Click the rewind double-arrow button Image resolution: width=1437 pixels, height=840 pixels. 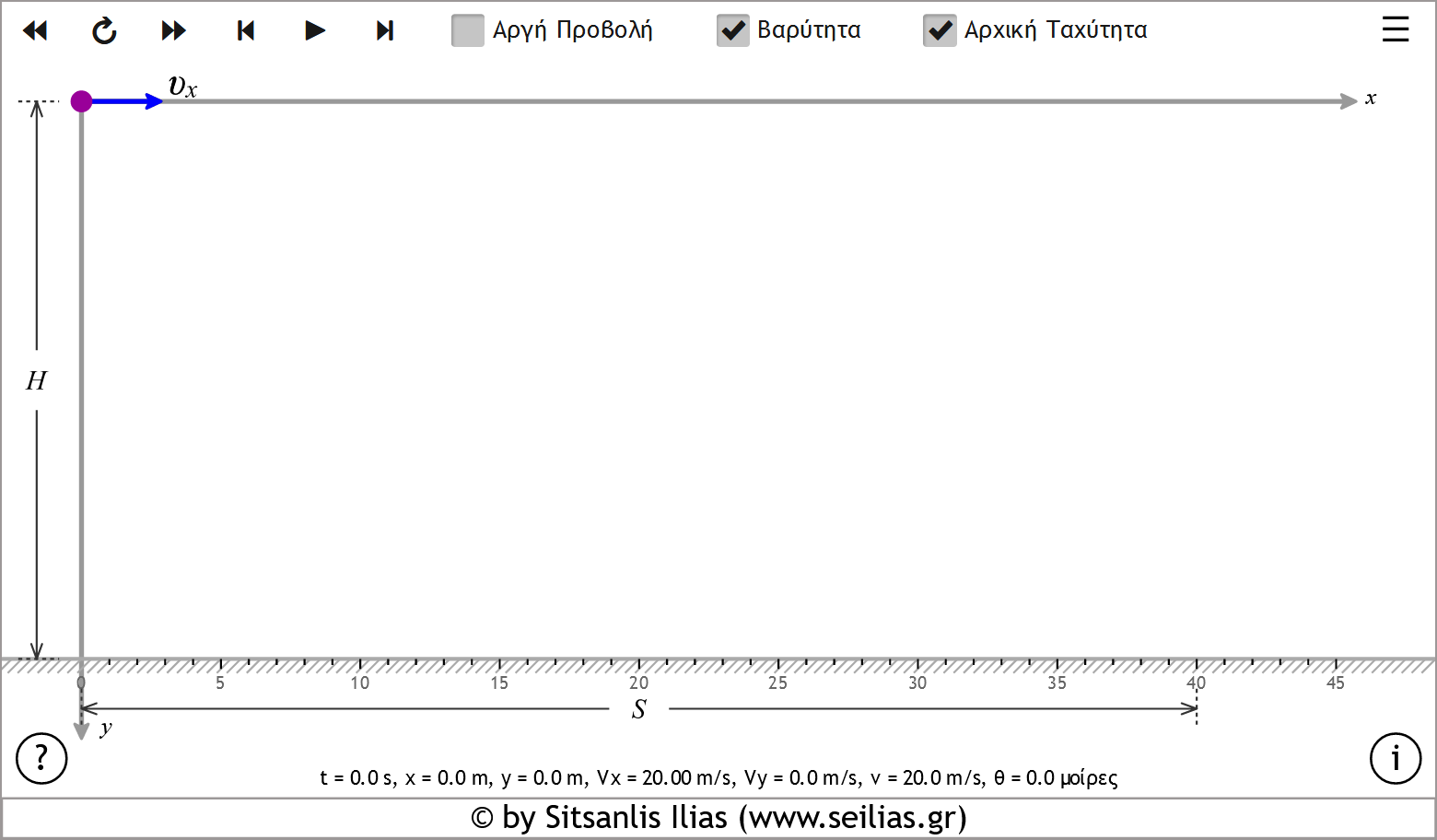35,30
